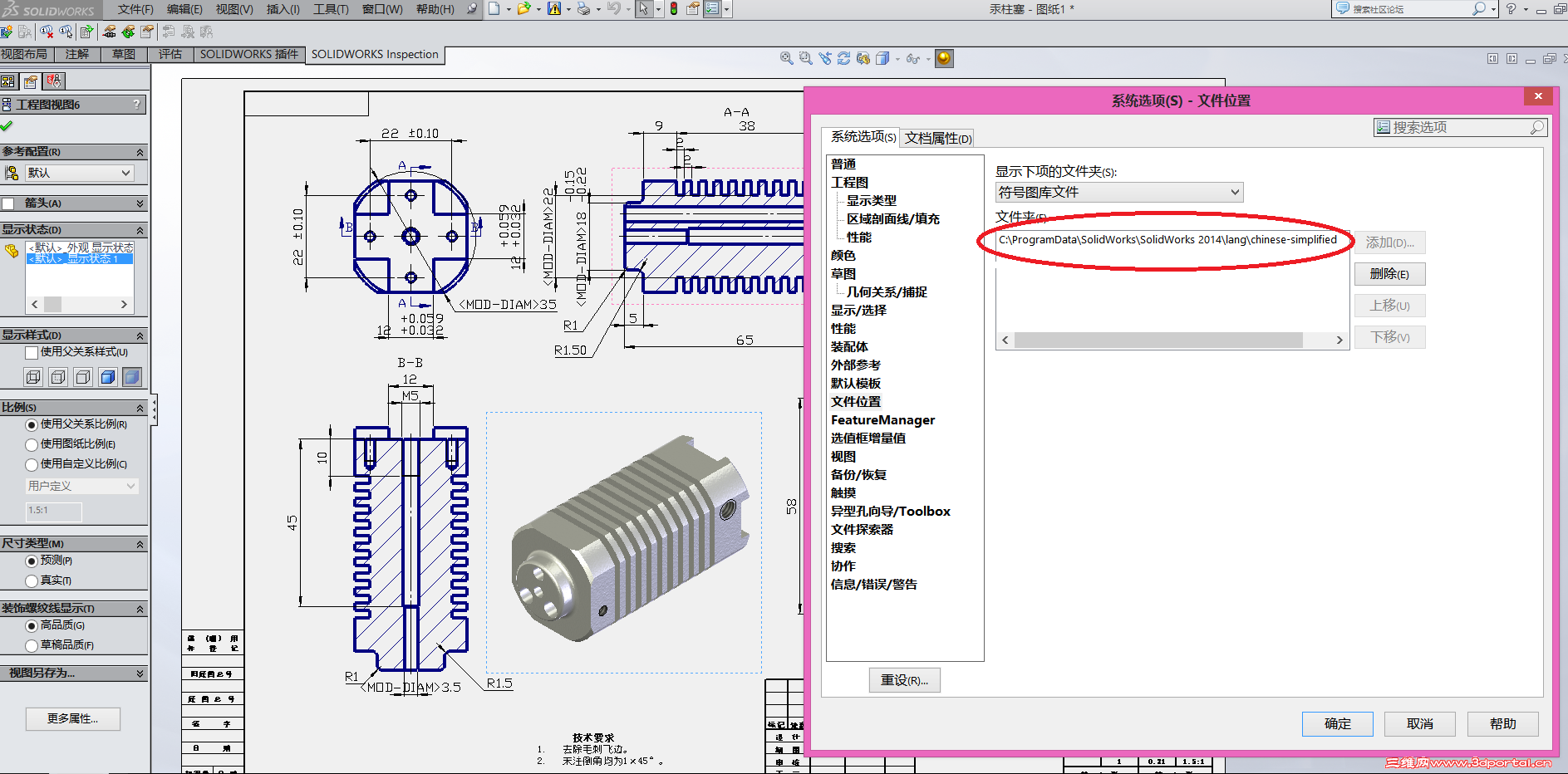Click the display state list horizontal scrollbar
The height and width of the screenshot is (774, 1568).
click(x=79, y=305)
